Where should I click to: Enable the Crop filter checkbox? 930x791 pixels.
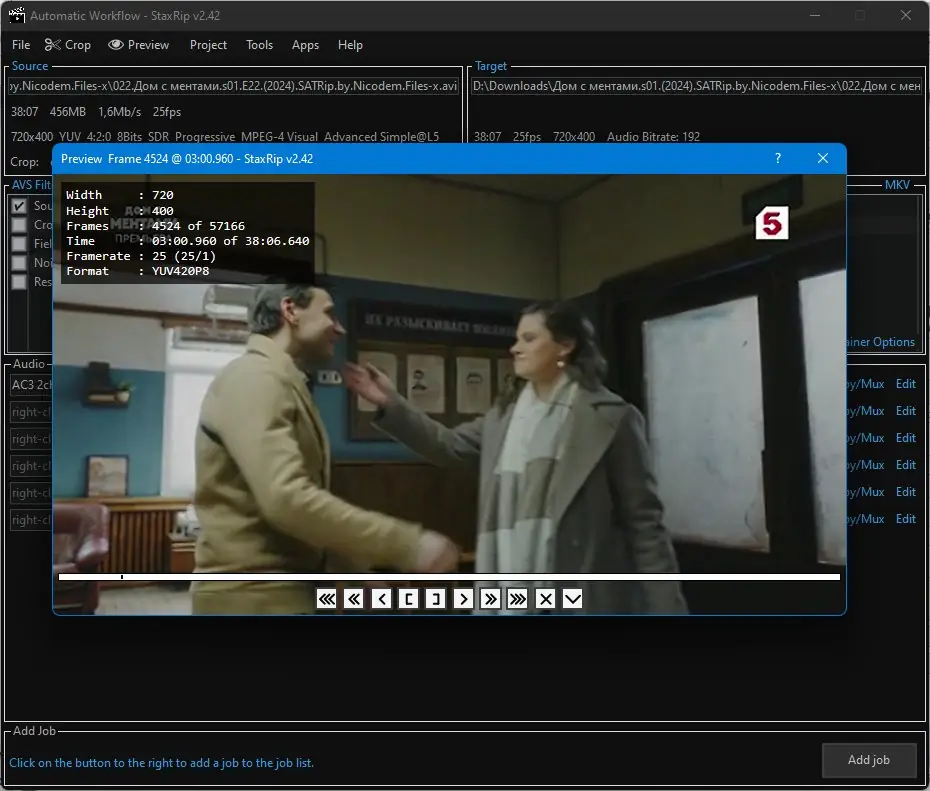19,225
